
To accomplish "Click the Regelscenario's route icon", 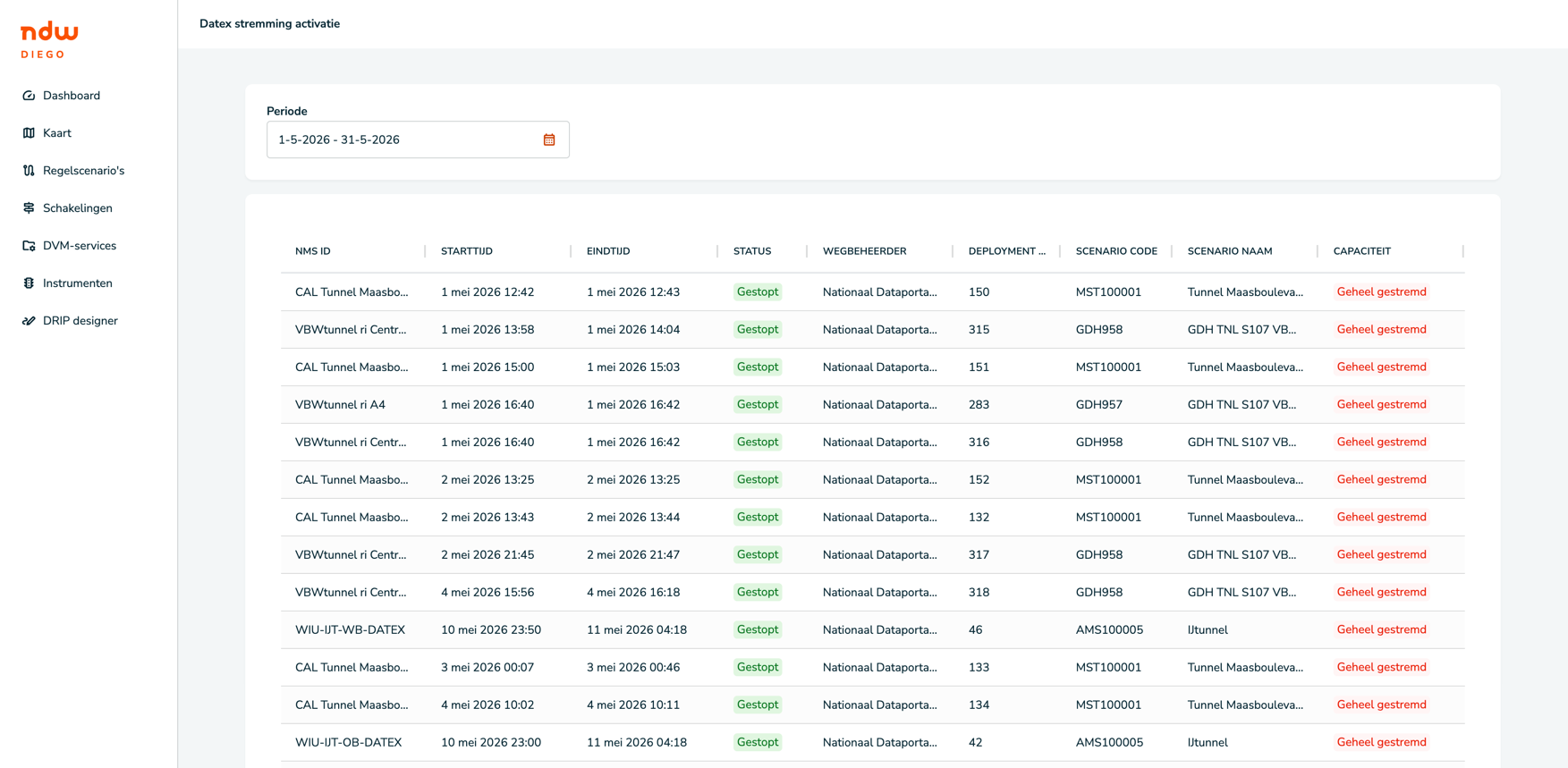I will pyautogui.click(x=29, y=171).
